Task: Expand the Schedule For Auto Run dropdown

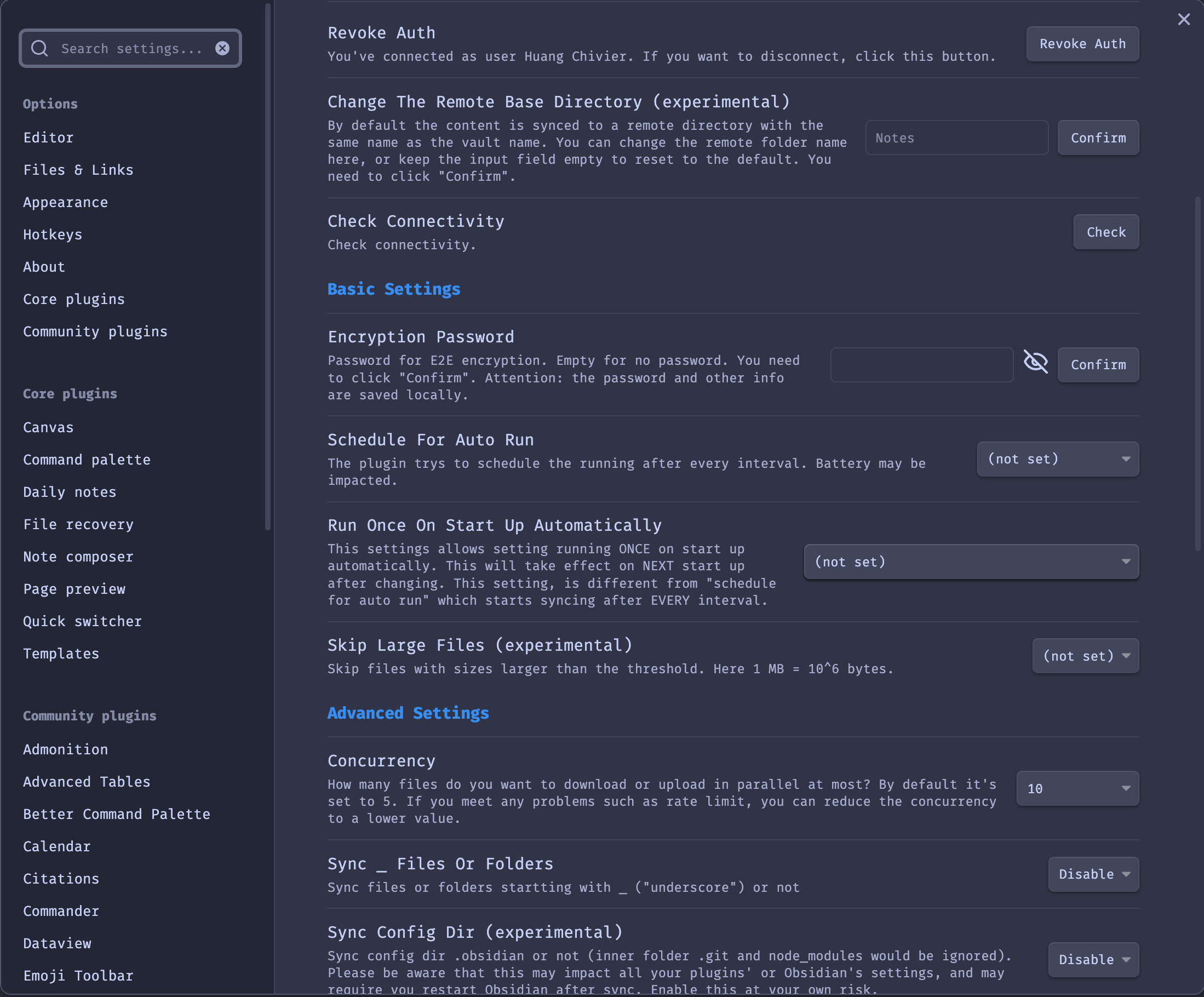Action: pos(1057,459)
